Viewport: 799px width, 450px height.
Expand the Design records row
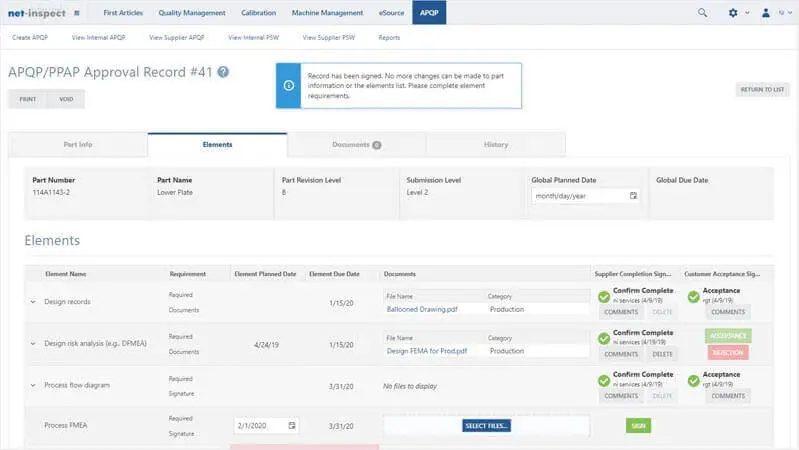point(32,302)
